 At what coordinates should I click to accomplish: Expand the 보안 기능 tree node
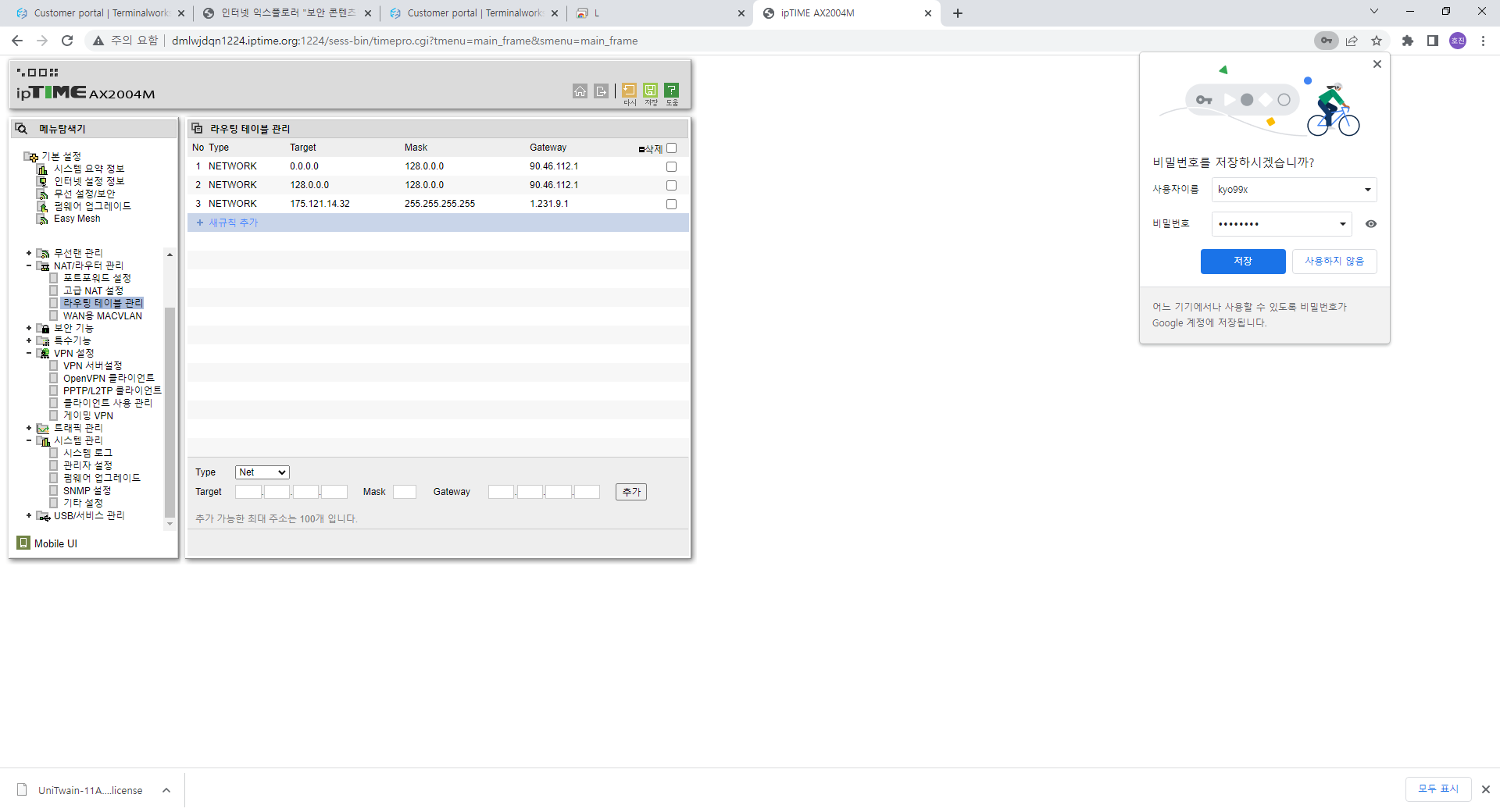29,328
